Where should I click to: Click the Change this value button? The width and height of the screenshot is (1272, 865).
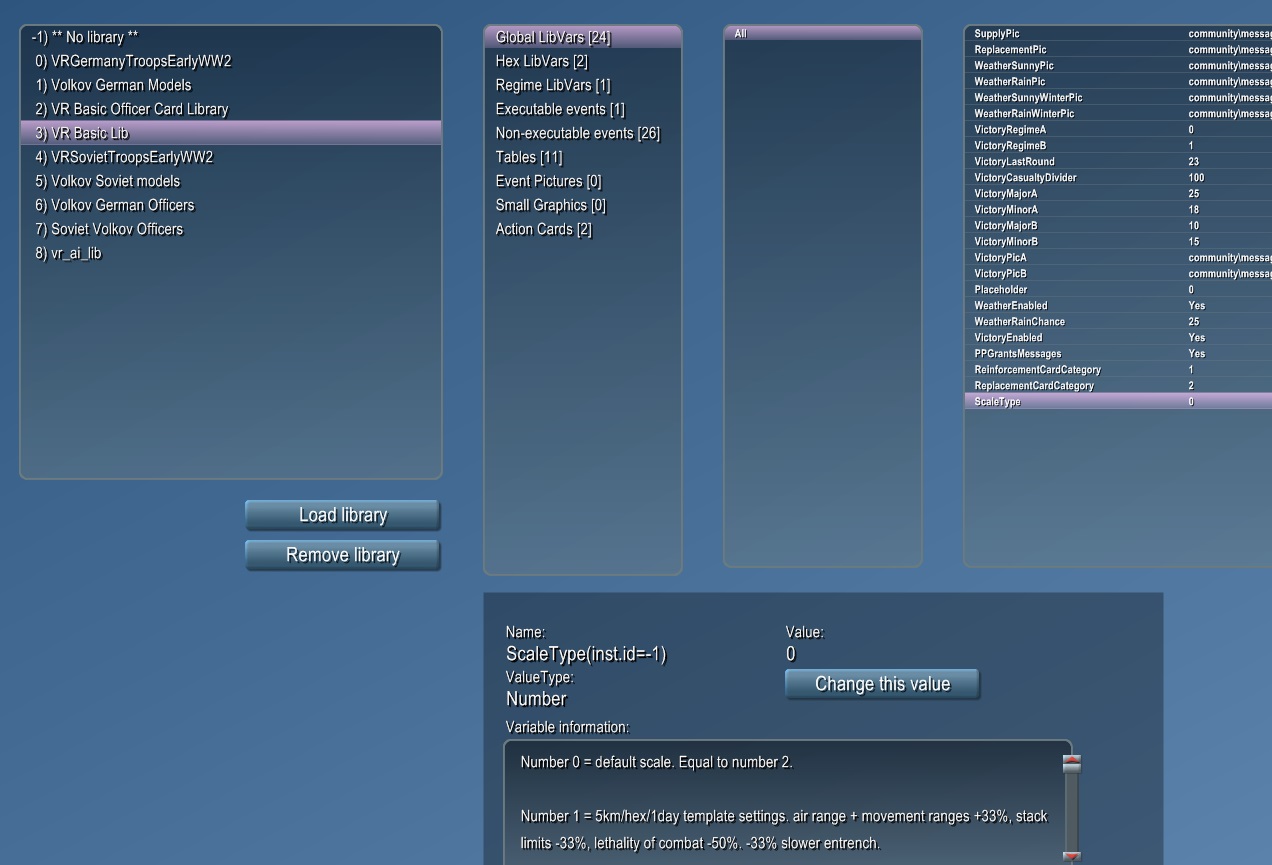[882, 684]
